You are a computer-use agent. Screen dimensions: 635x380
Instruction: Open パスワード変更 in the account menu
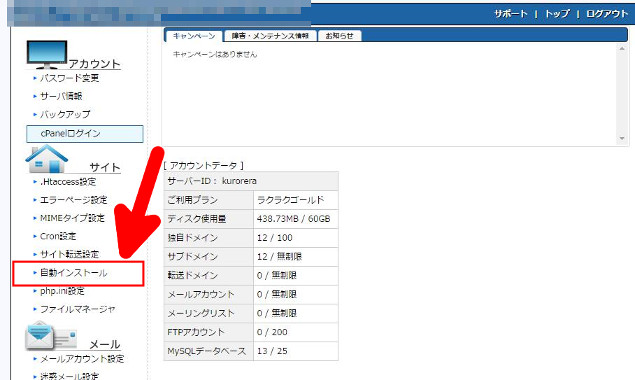[x=69, y=78]
